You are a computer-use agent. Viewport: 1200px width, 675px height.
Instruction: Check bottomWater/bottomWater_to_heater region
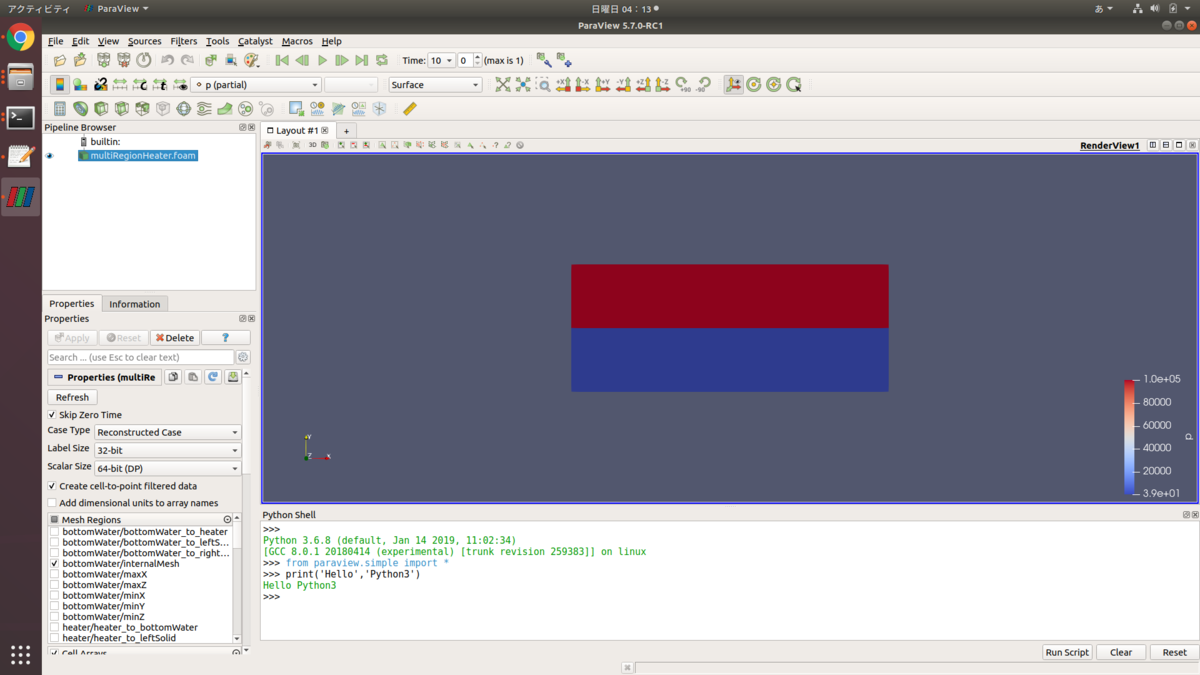(x=55, y=532)
